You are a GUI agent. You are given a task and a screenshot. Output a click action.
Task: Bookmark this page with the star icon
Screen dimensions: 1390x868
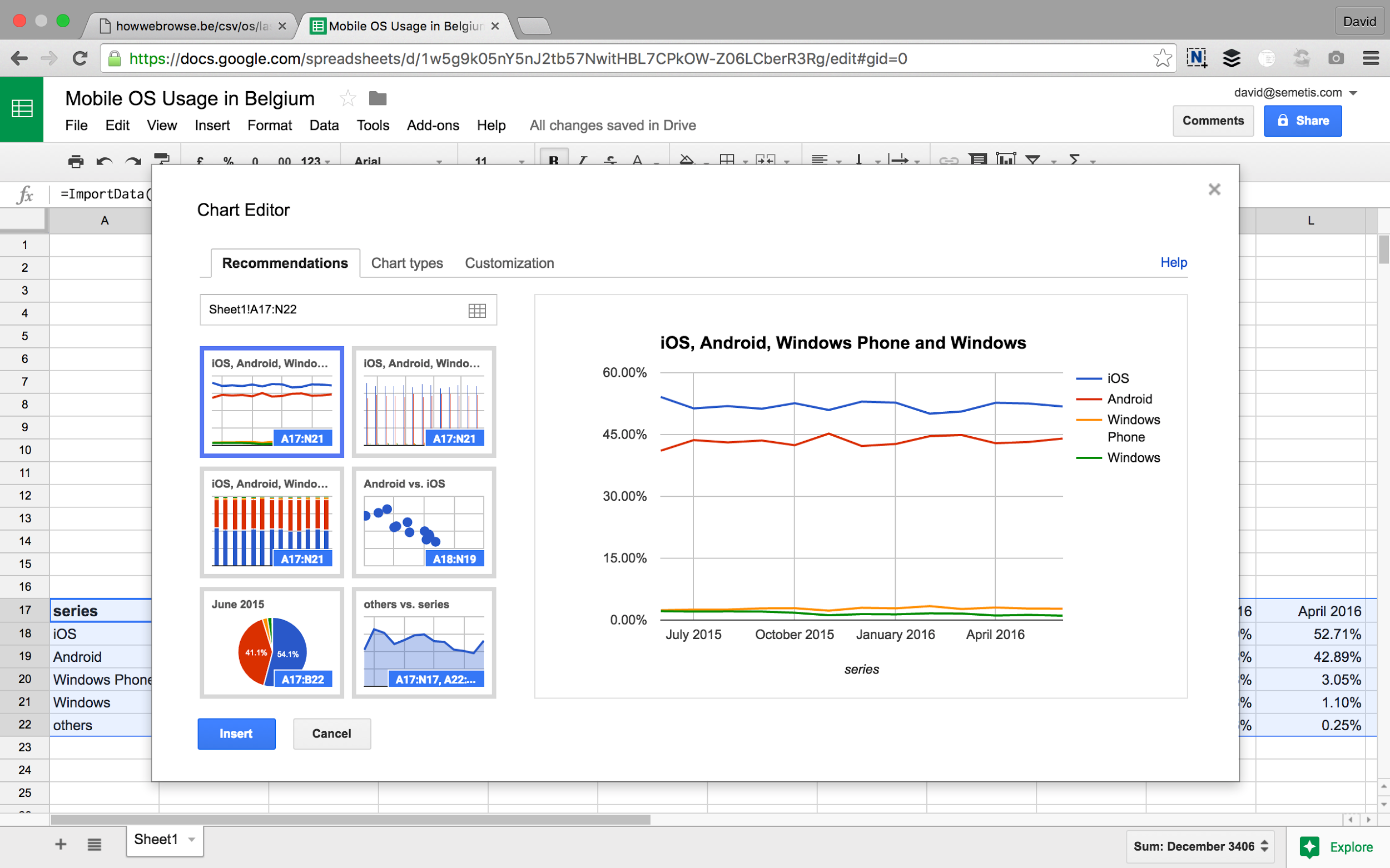[x=1162, y=58]
